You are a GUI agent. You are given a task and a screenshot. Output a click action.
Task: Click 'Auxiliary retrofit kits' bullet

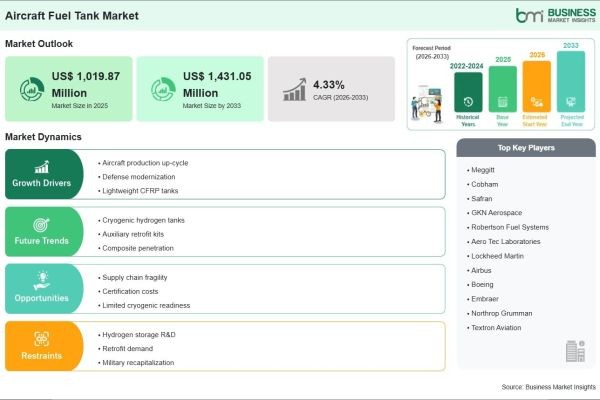[x=131, y=234]
